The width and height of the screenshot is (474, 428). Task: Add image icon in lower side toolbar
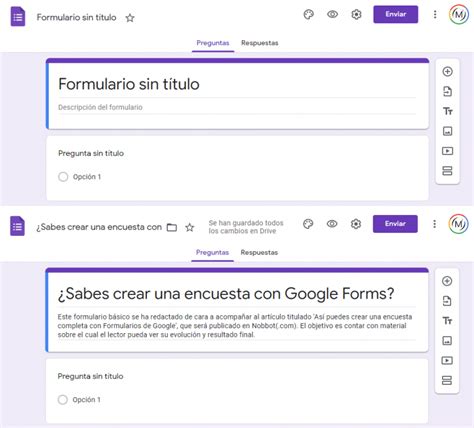point(447,341)
